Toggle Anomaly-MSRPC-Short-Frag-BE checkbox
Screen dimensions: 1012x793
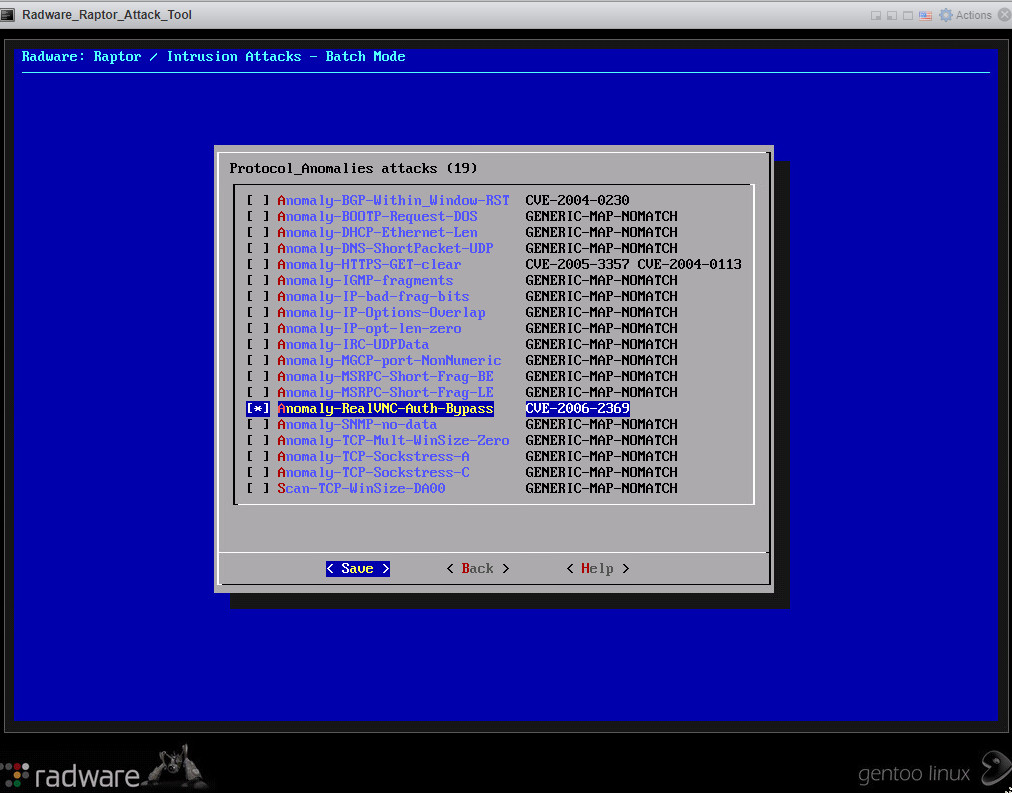point(258,377)
